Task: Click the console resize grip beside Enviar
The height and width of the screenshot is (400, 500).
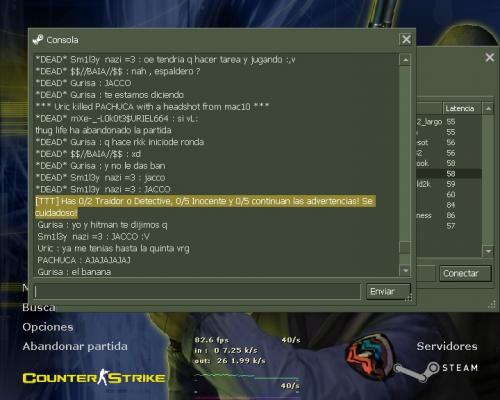Action: (409, 298)
